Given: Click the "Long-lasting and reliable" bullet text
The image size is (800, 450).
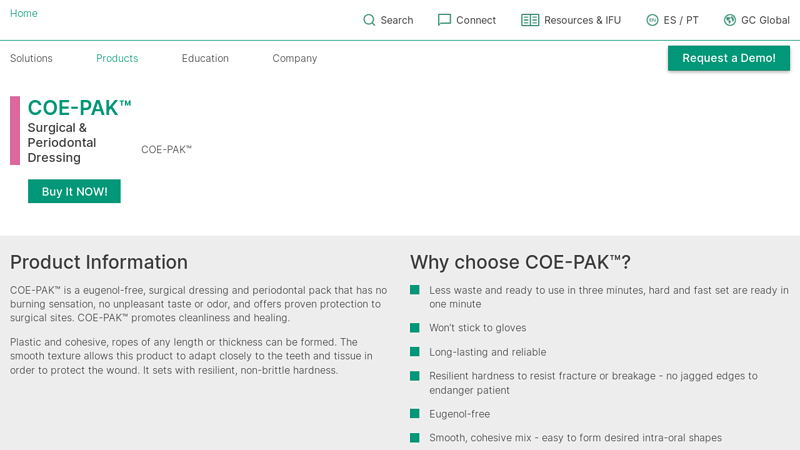Looking at the screenshot, I should 487,352.
